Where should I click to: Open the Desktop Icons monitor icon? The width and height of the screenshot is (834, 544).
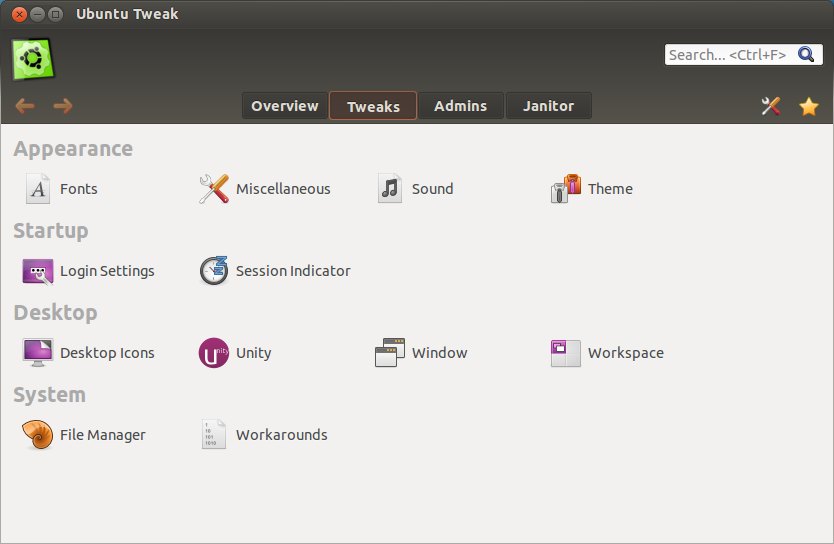click(38, 353)
